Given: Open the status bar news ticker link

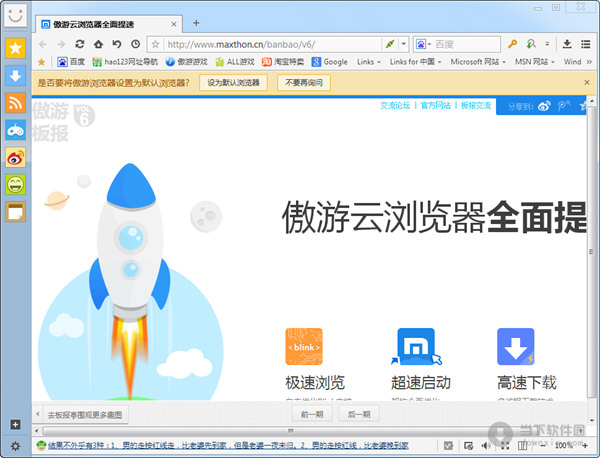Looking at the screenshot, I should click(x=228, y=445).
